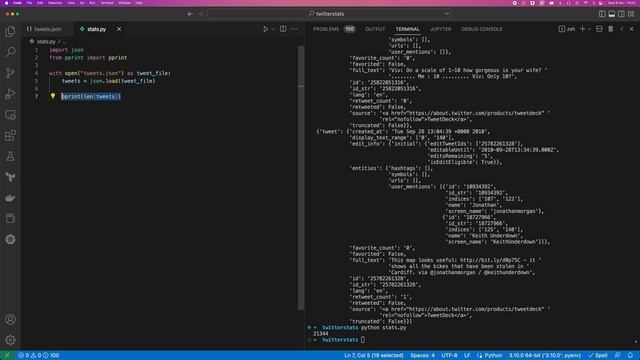Open the Explorer view in activity bar

click(x=10, y=31)
